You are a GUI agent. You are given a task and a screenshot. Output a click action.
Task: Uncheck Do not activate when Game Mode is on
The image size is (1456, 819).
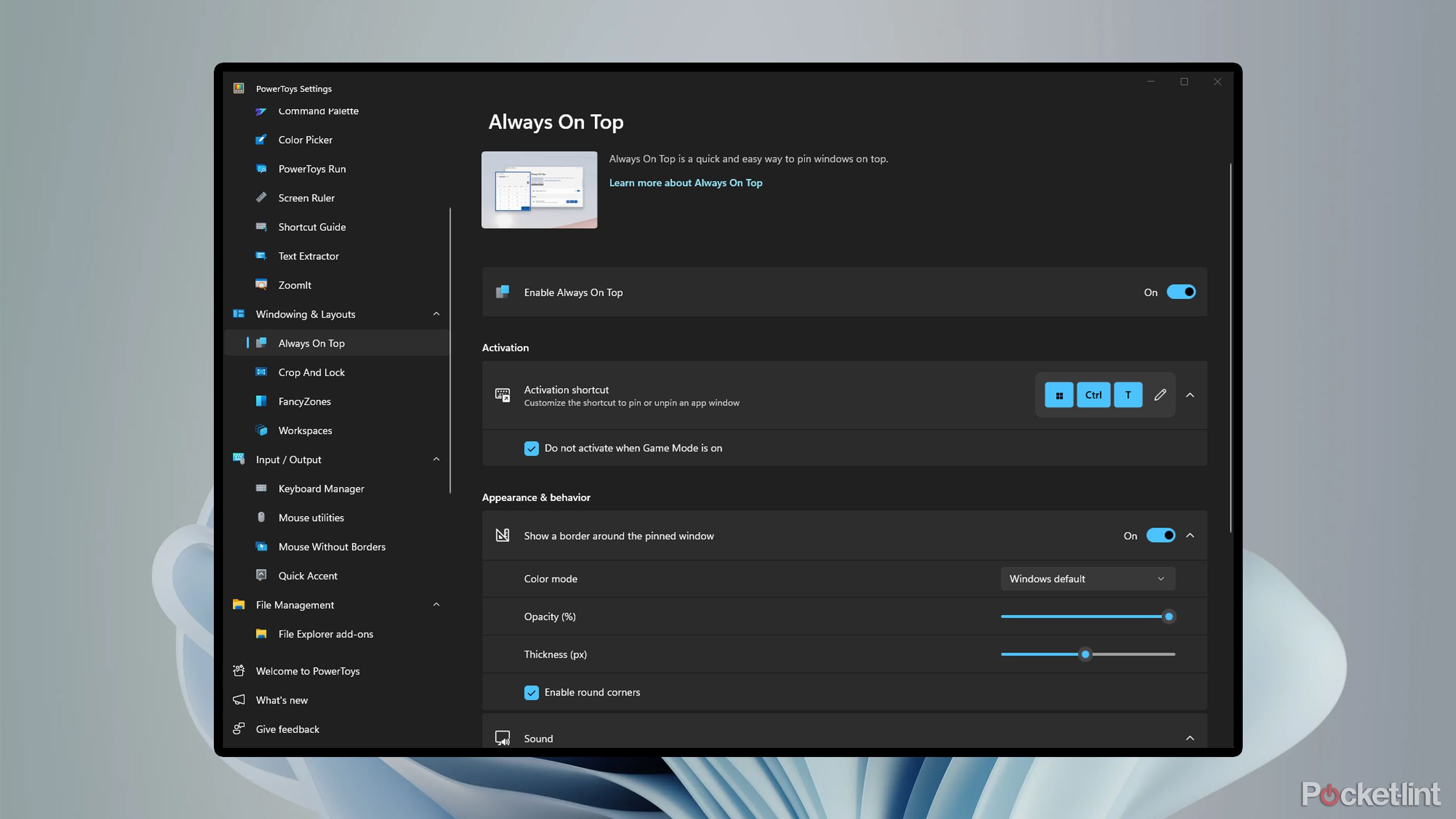[531, 448]
